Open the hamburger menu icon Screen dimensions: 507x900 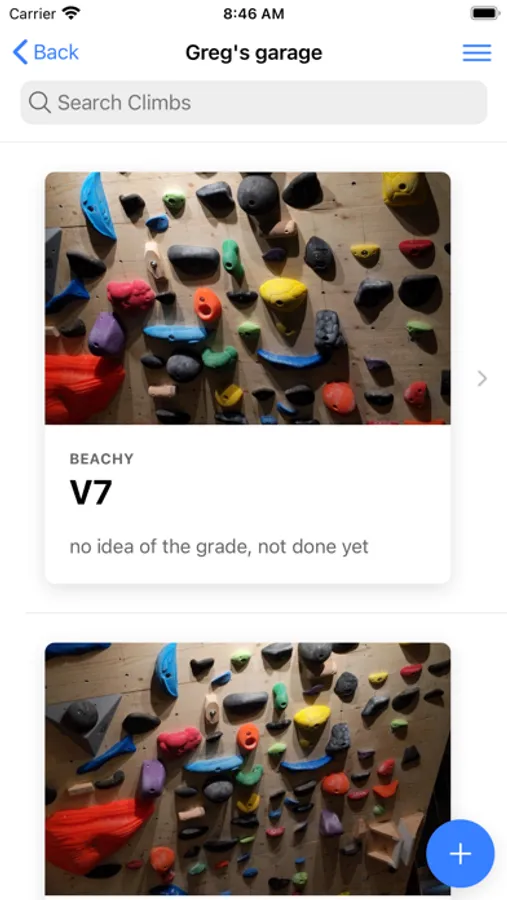477,53
